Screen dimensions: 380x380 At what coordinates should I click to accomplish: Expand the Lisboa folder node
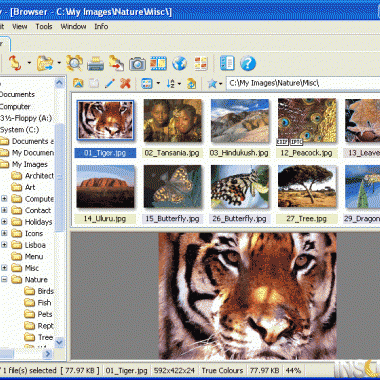point(4,245)
